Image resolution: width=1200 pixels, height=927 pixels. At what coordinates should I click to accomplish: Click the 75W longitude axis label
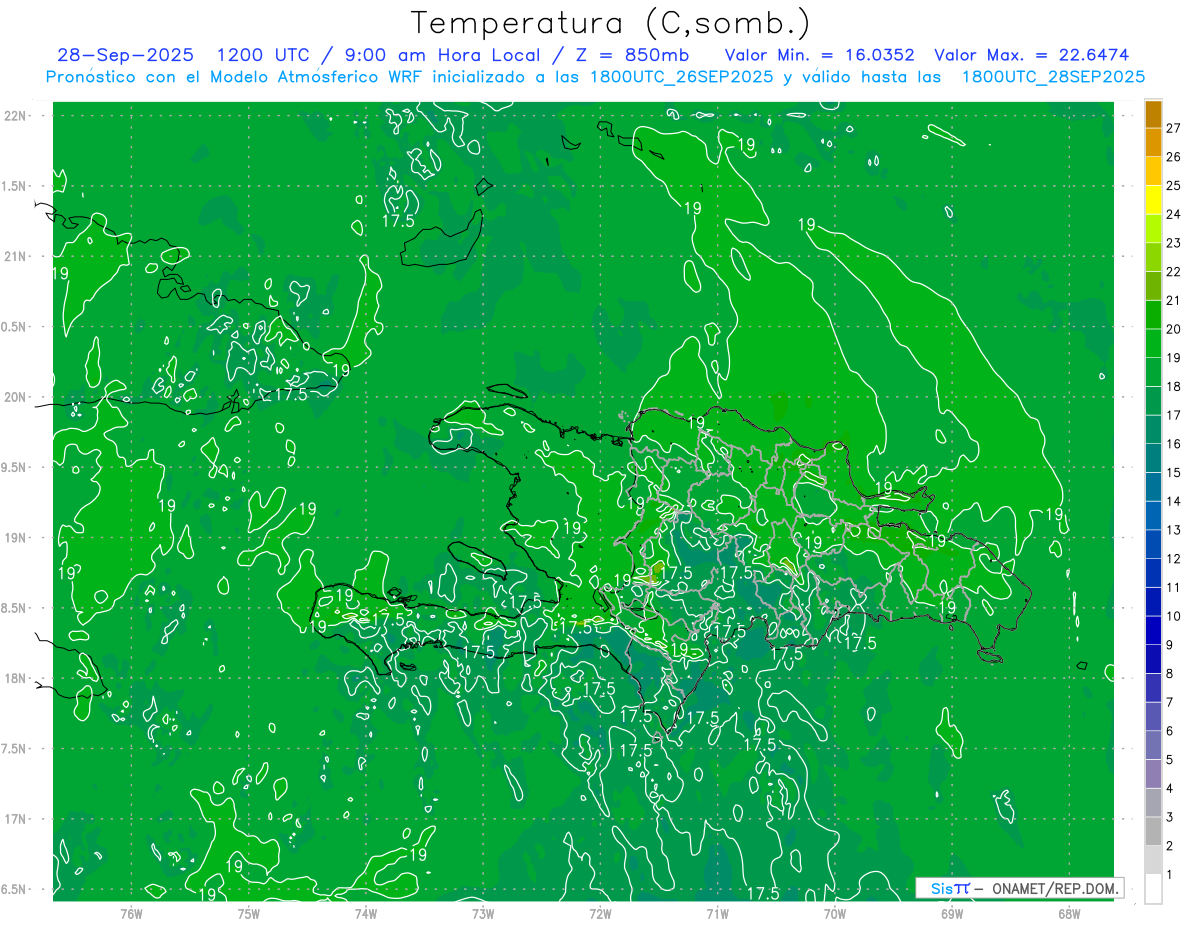(x=248, y=913)
